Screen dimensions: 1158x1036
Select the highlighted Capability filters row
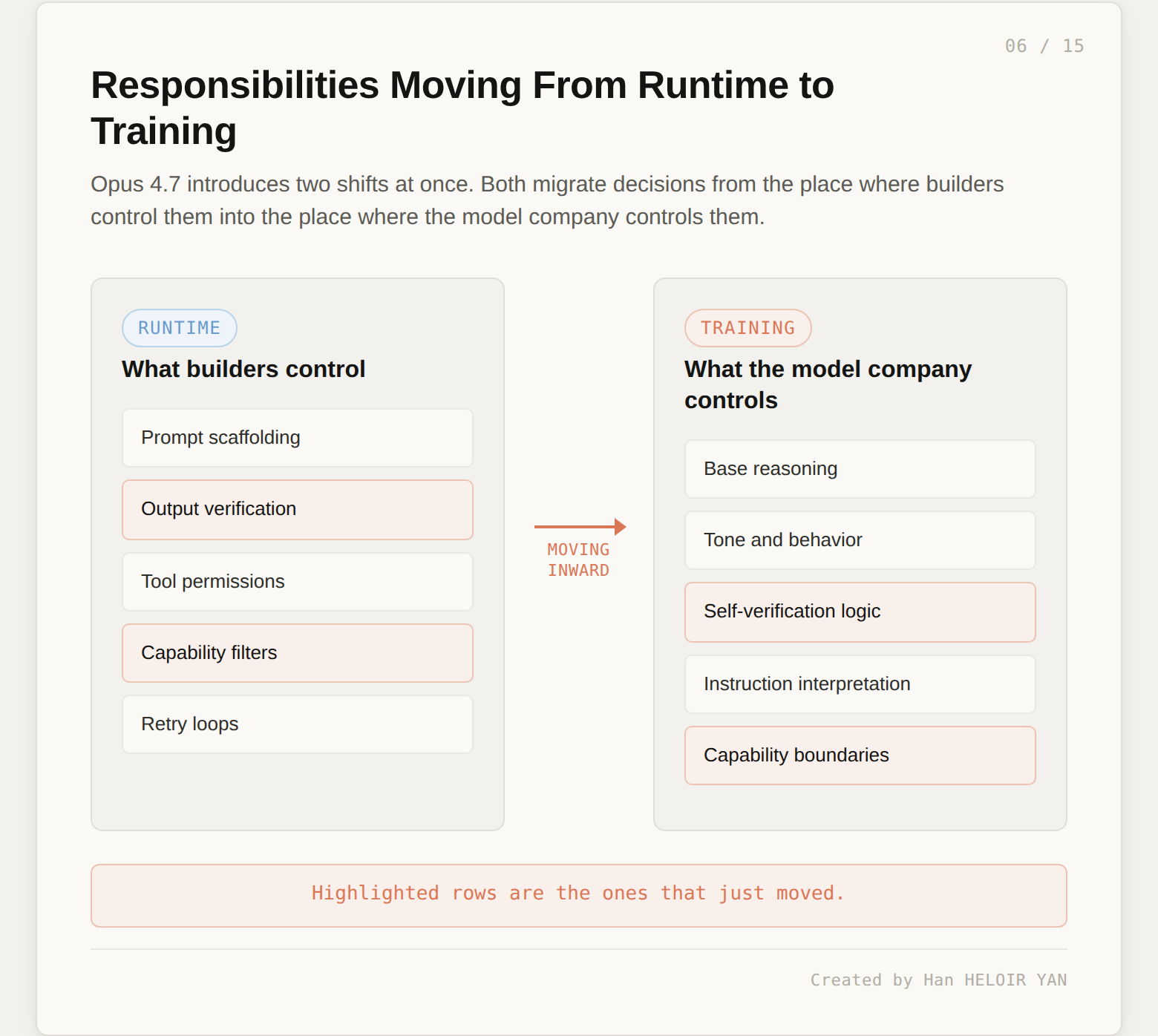click(x=298, y=653)
